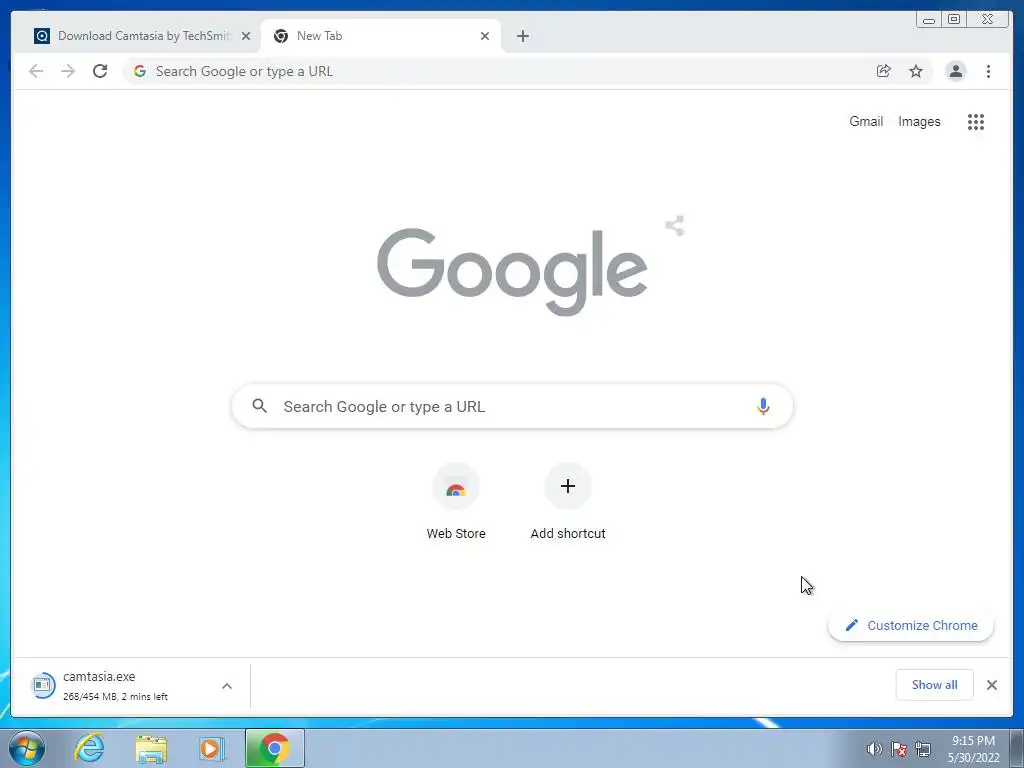Viewport: 1024px width, 768px height.
Task: Open the Chrome profile avatar
Action: click(x=955, y=71)
